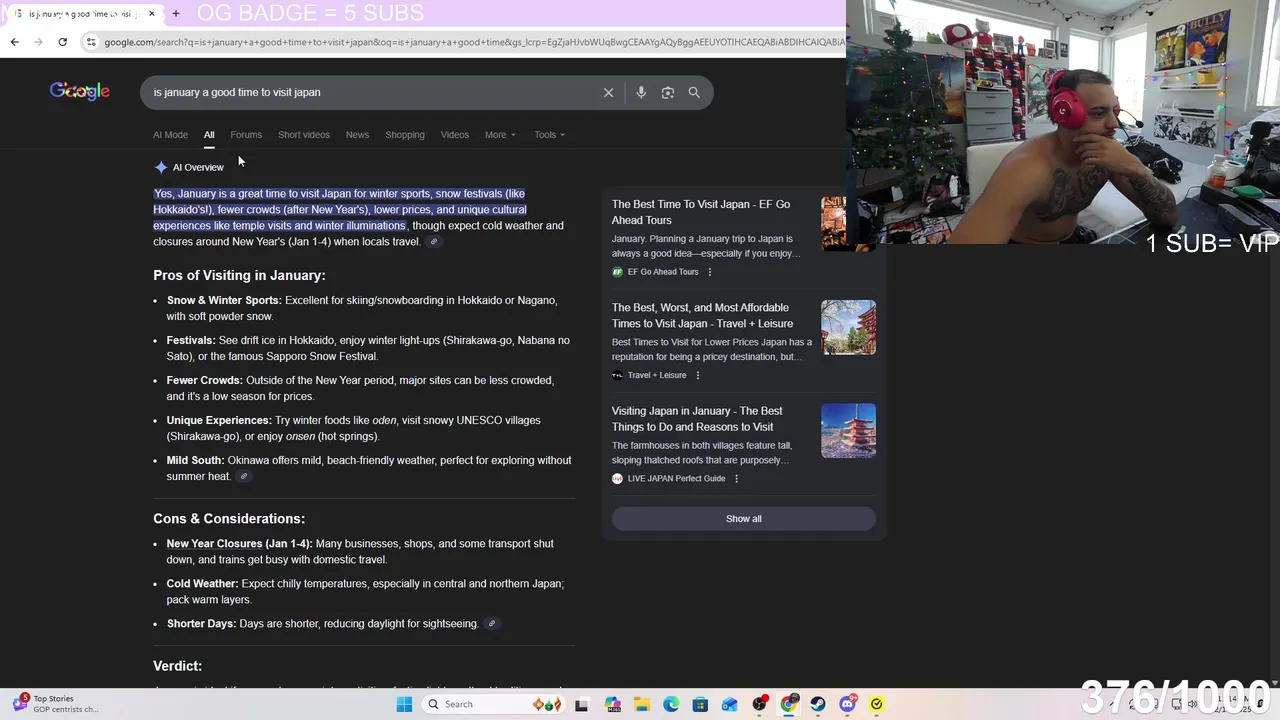Image resolution: width=1280 pixels, height=720 pixels.
Task: View site information icon in address bar
Action: point(91,42)
